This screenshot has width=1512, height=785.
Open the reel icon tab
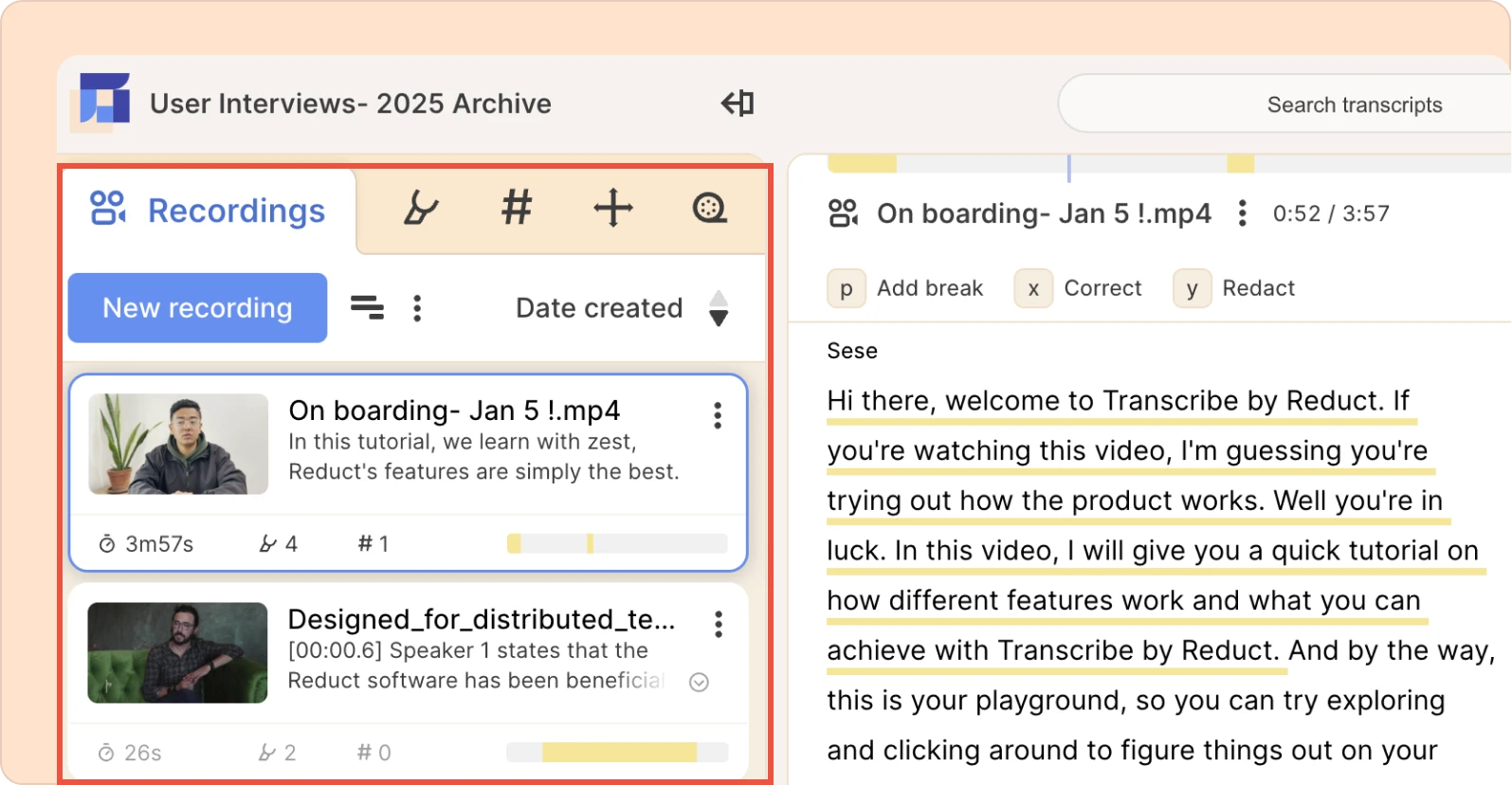pos(710,208)
